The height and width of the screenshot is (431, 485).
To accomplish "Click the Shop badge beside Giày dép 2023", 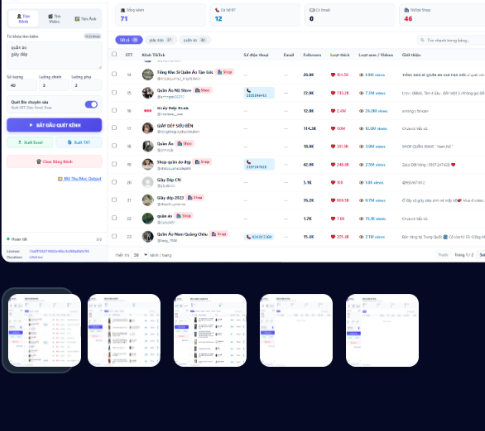I will click(x=195, y=198).
